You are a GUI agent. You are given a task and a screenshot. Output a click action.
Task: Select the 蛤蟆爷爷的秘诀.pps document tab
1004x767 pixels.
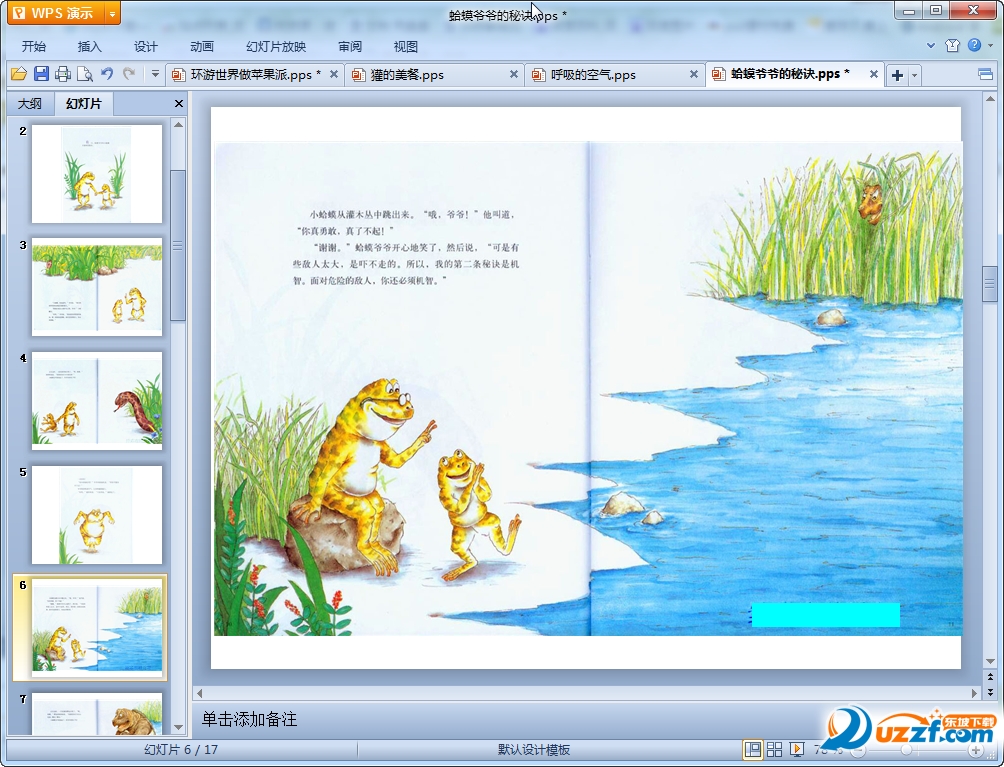coord(795,74)
